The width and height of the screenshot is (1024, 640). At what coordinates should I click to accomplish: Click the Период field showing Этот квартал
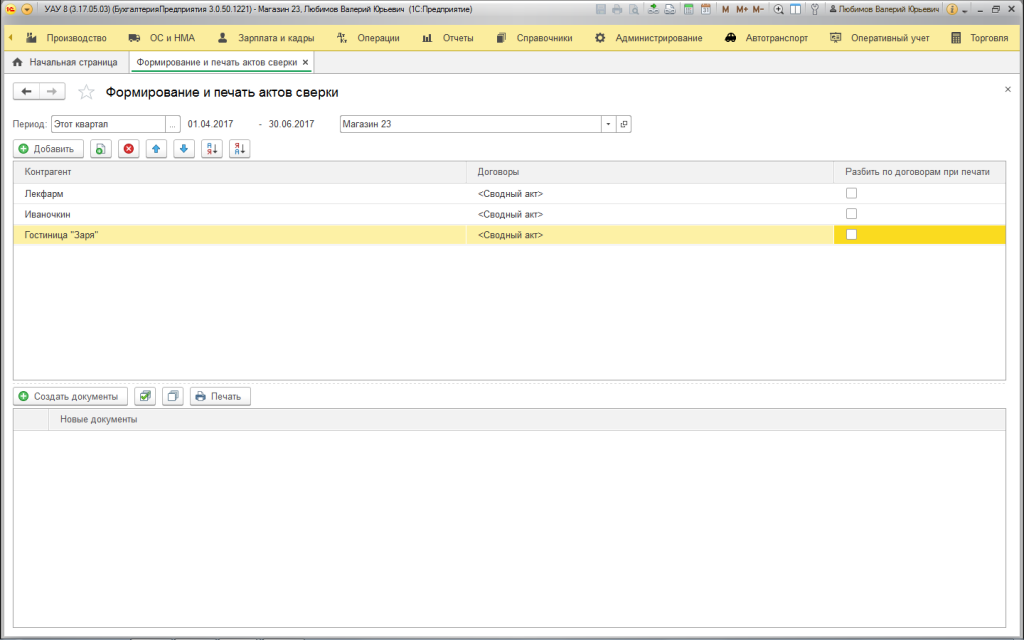point(108,124)
